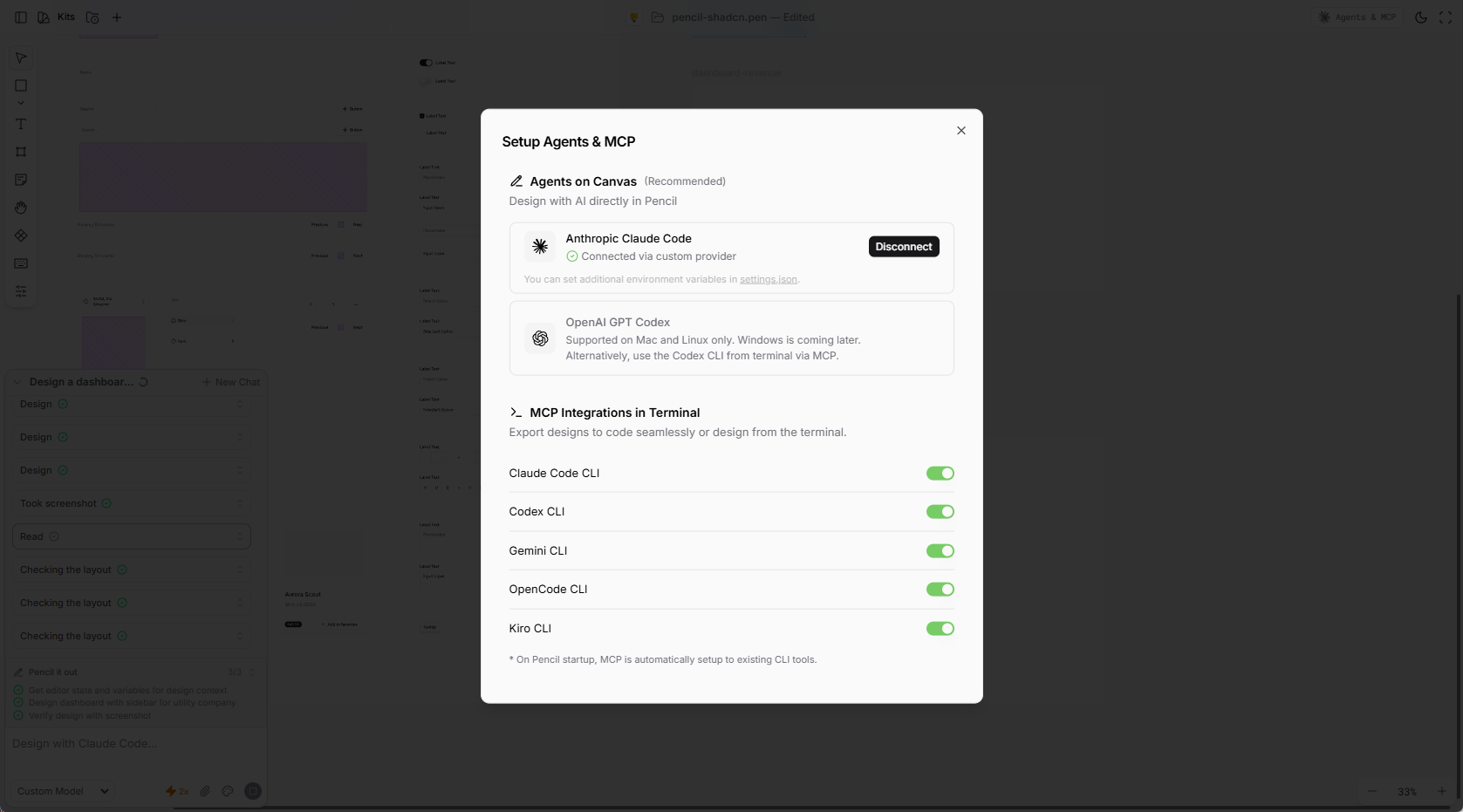Open the settings.json link
The image size is (1463, 812).
pyautogui.click(x=768, y=280)
